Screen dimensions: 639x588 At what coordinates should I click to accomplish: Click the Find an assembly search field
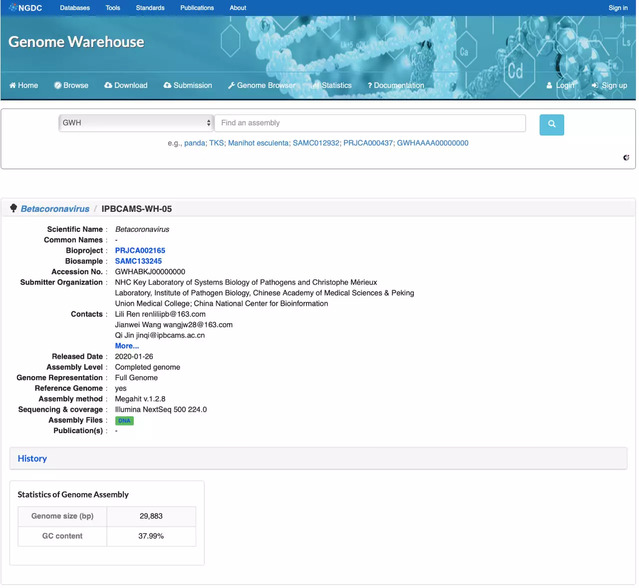pyautogui.click(x=370, y=123)
